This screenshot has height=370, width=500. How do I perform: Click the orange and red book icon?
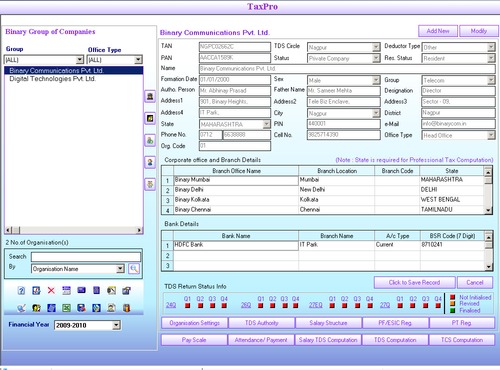[126, 308]
